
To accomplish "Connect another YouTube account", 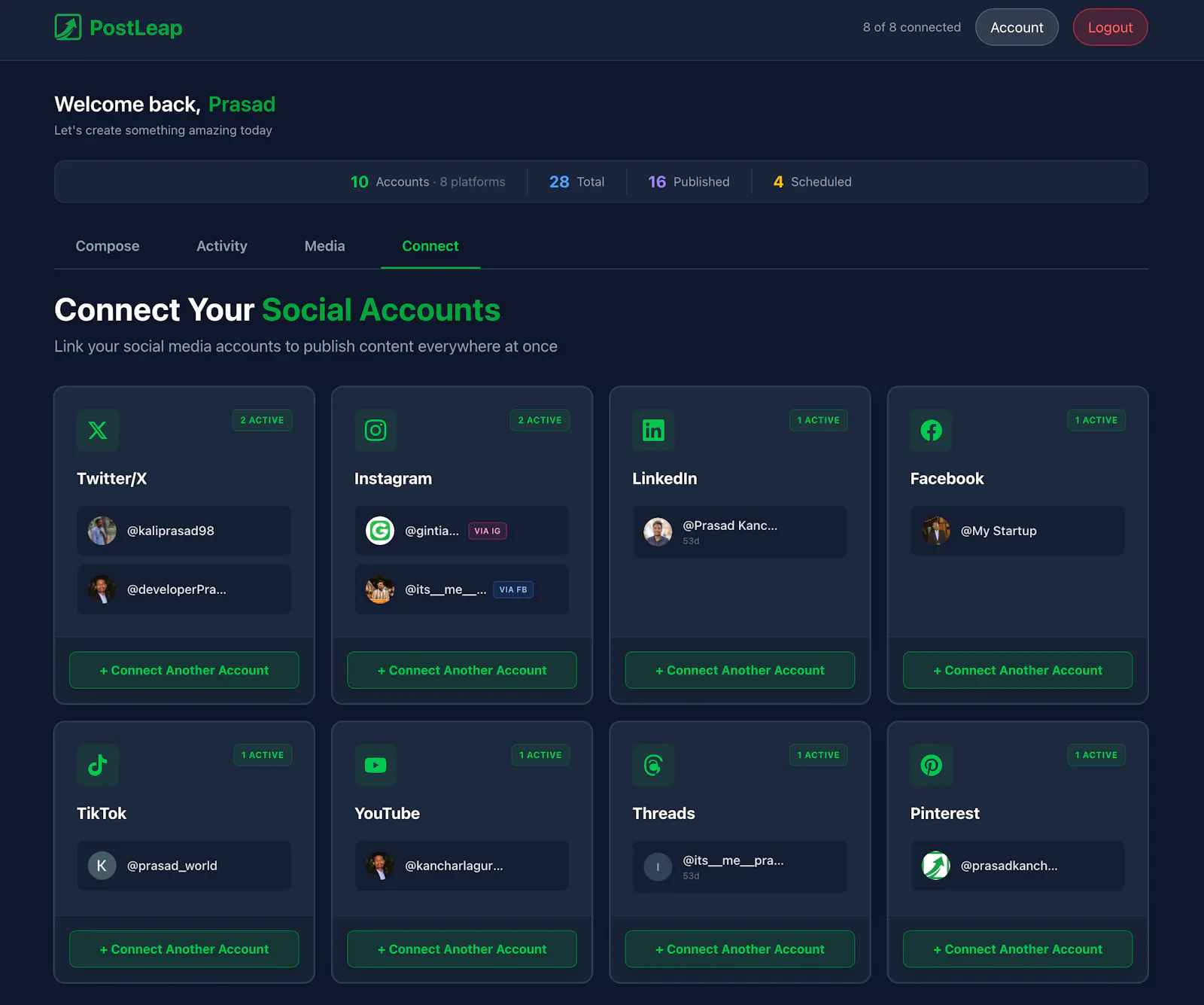I will [x=462, y=949].
